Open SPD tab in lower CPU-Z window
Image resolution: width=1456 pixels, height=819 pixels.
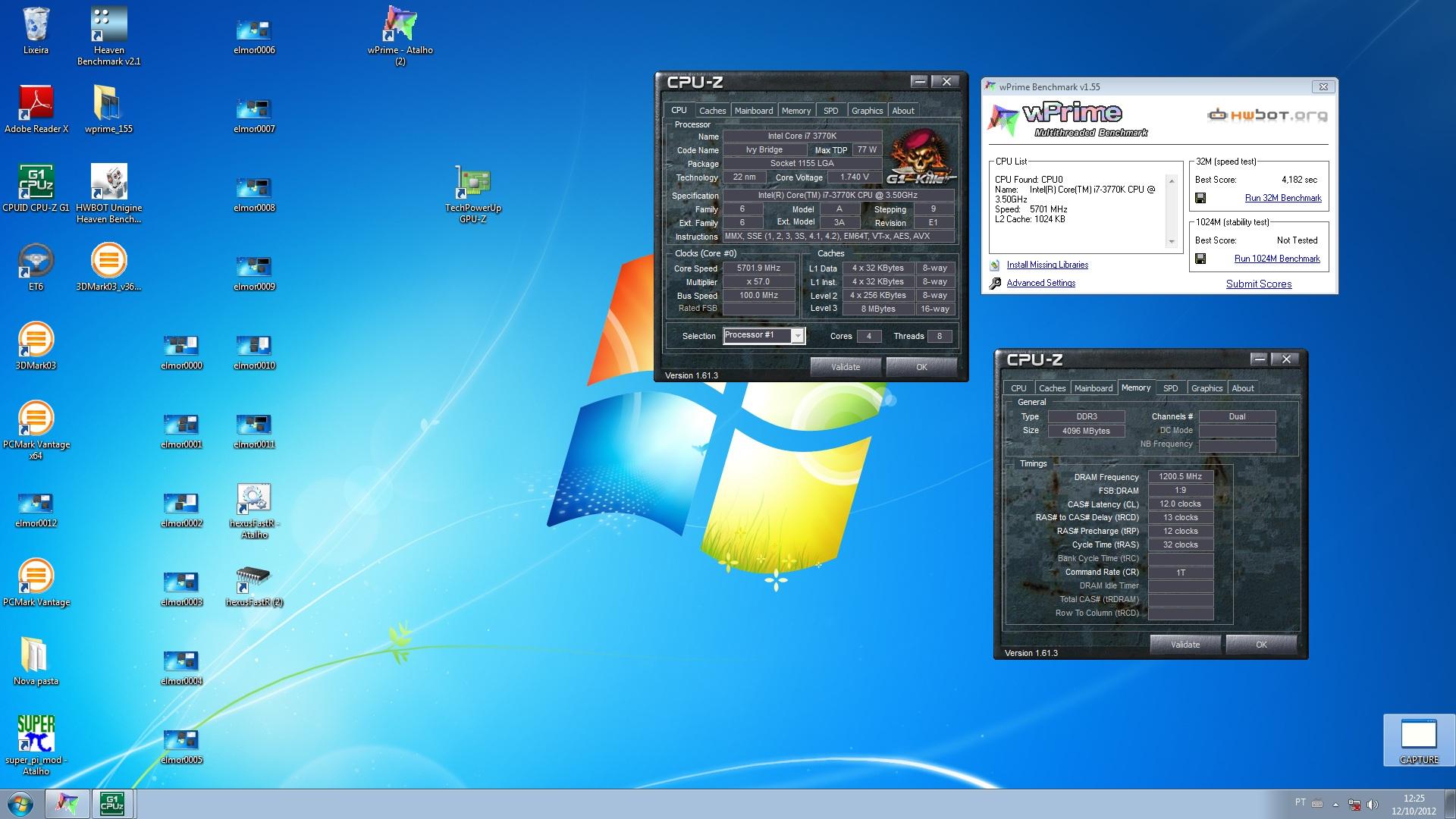(1171, 388)
